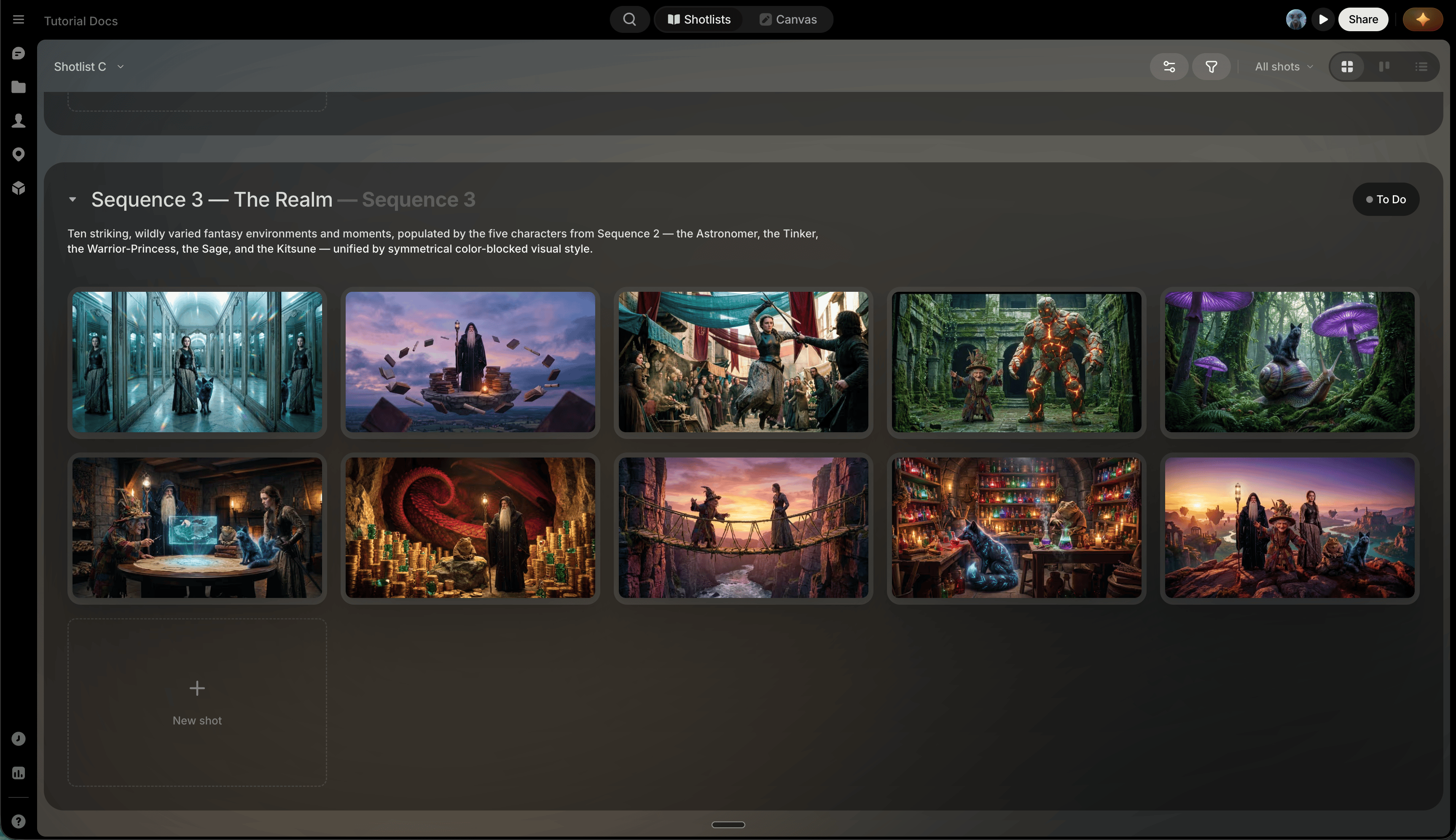The width and height of the screenshot is (1456, 840).
Task: Open the help question mark icon
Action: point(19,821)
